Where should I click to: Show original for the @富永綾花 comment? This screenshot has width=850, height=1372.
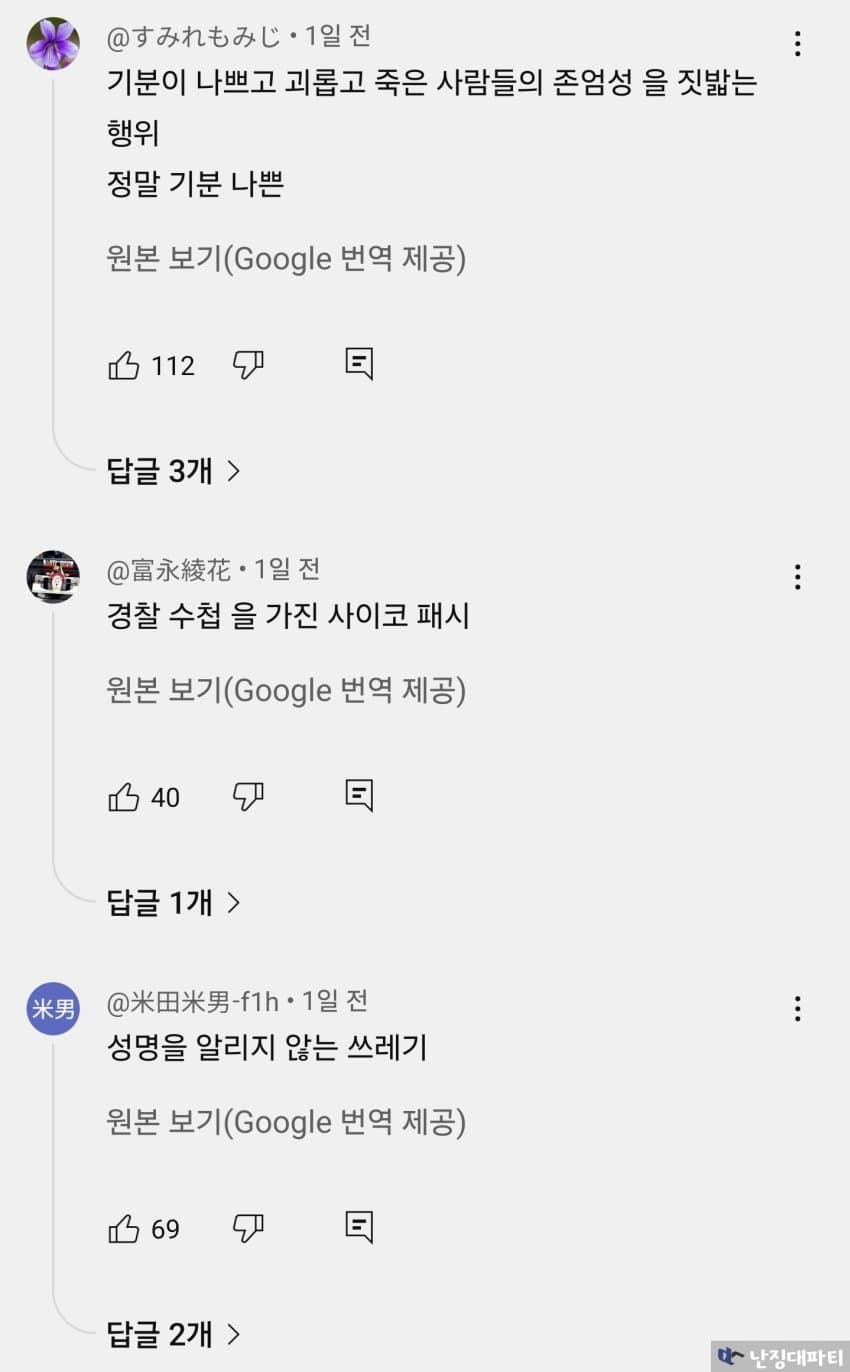tap(286, 691)
